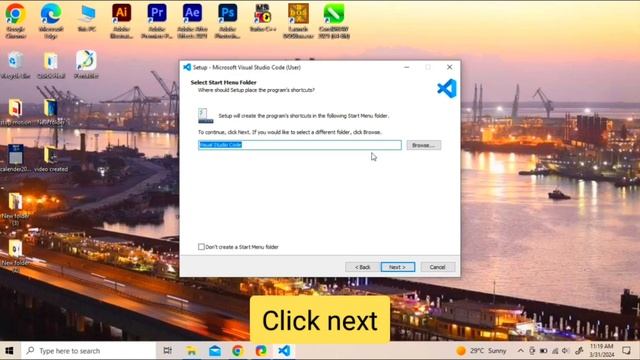640x360 pixels.
Task: Select the bottom New folder desktop icon
Action: coord(15,255)
